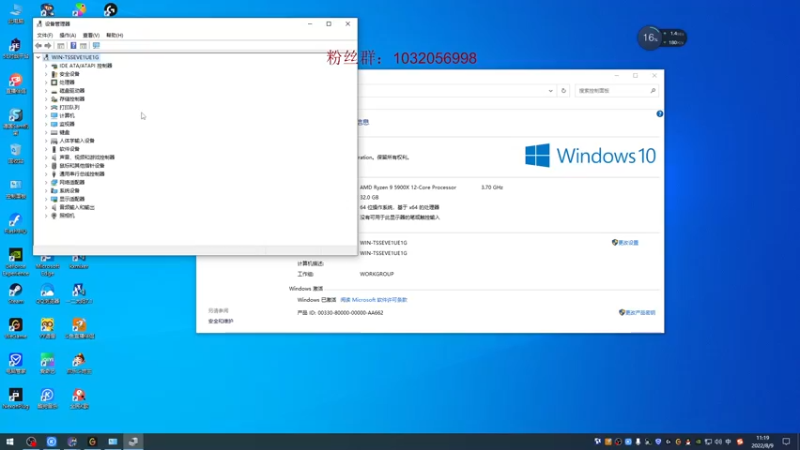Open the Microsoft software license terms link
The width and height of the screenshot is (800, 450).
pyautogui.click(x=373, y=300)
